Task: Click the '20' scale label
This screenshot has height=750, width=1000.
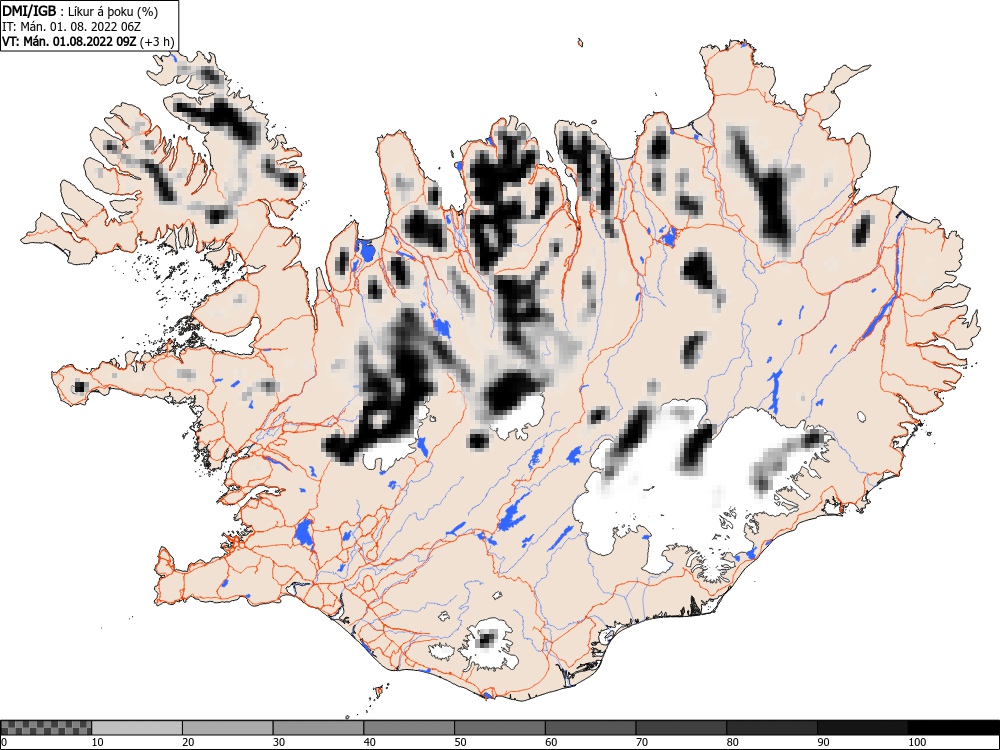Action: pos(188,742)
